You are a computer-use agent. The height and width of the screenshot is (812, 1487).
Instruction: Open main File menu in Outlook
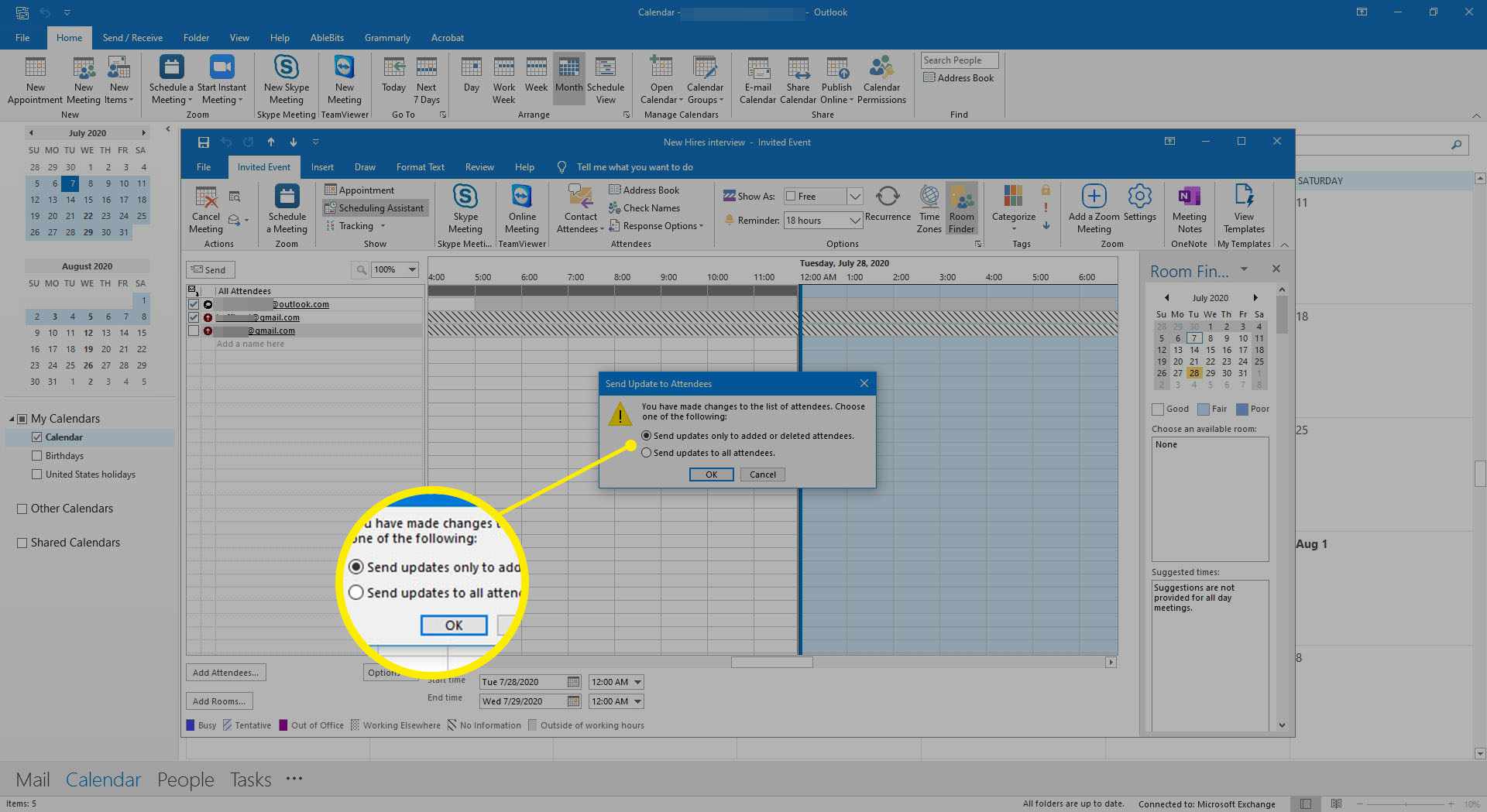pos(22,37)
